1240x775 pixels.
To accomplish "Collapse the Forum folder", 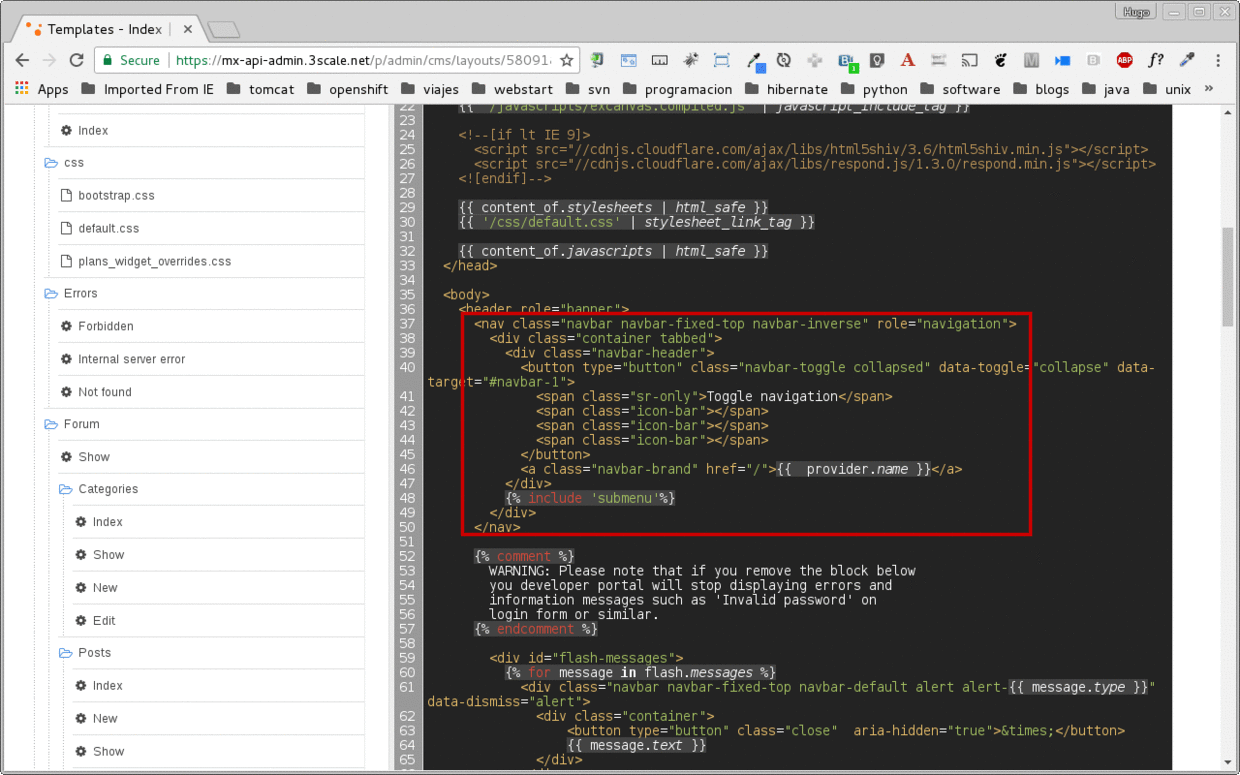I will pyautogui.click(x=51, y=424).
